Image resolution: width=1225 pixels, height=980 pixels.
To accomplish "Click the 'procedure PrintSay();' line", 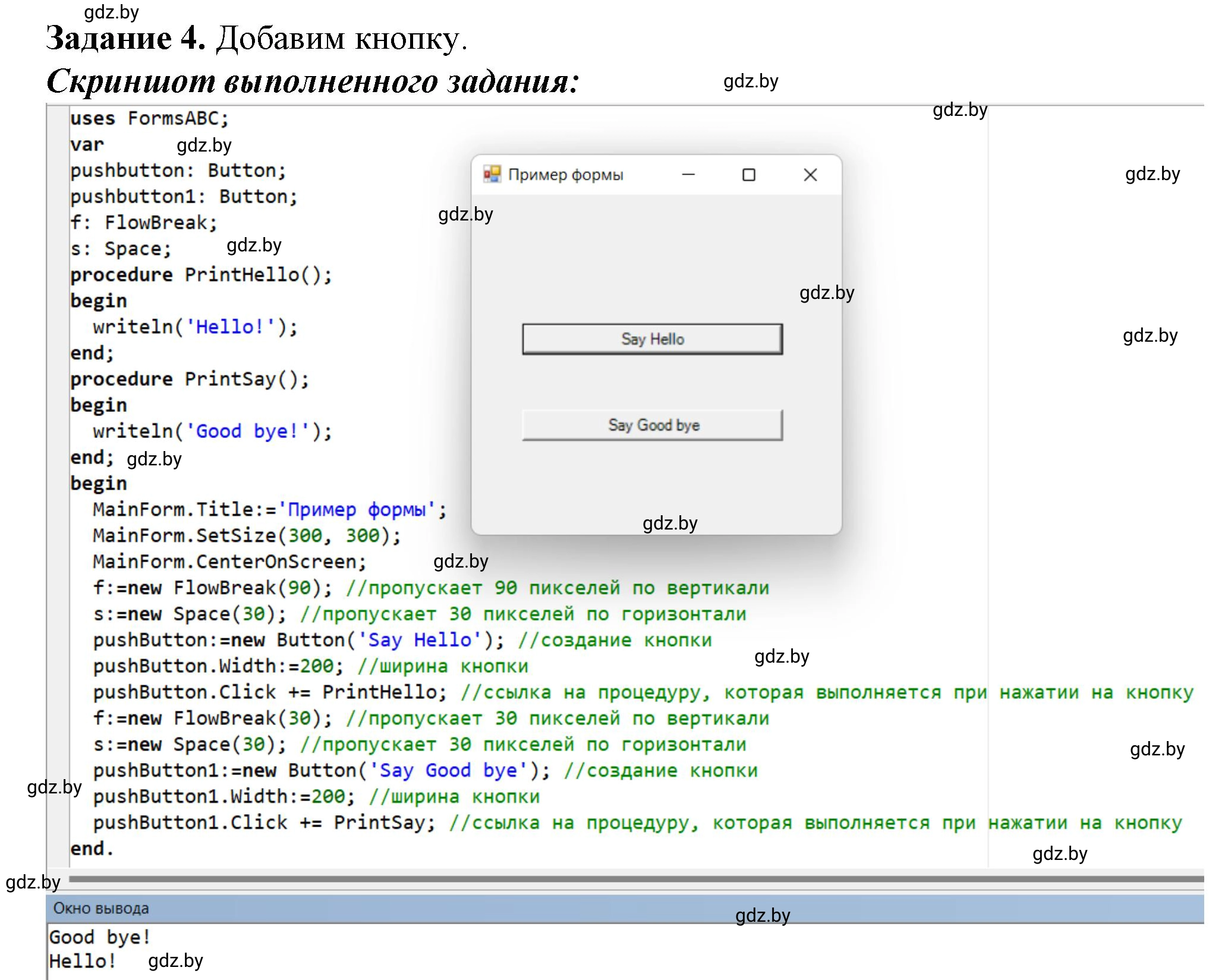I will (190, 379).
